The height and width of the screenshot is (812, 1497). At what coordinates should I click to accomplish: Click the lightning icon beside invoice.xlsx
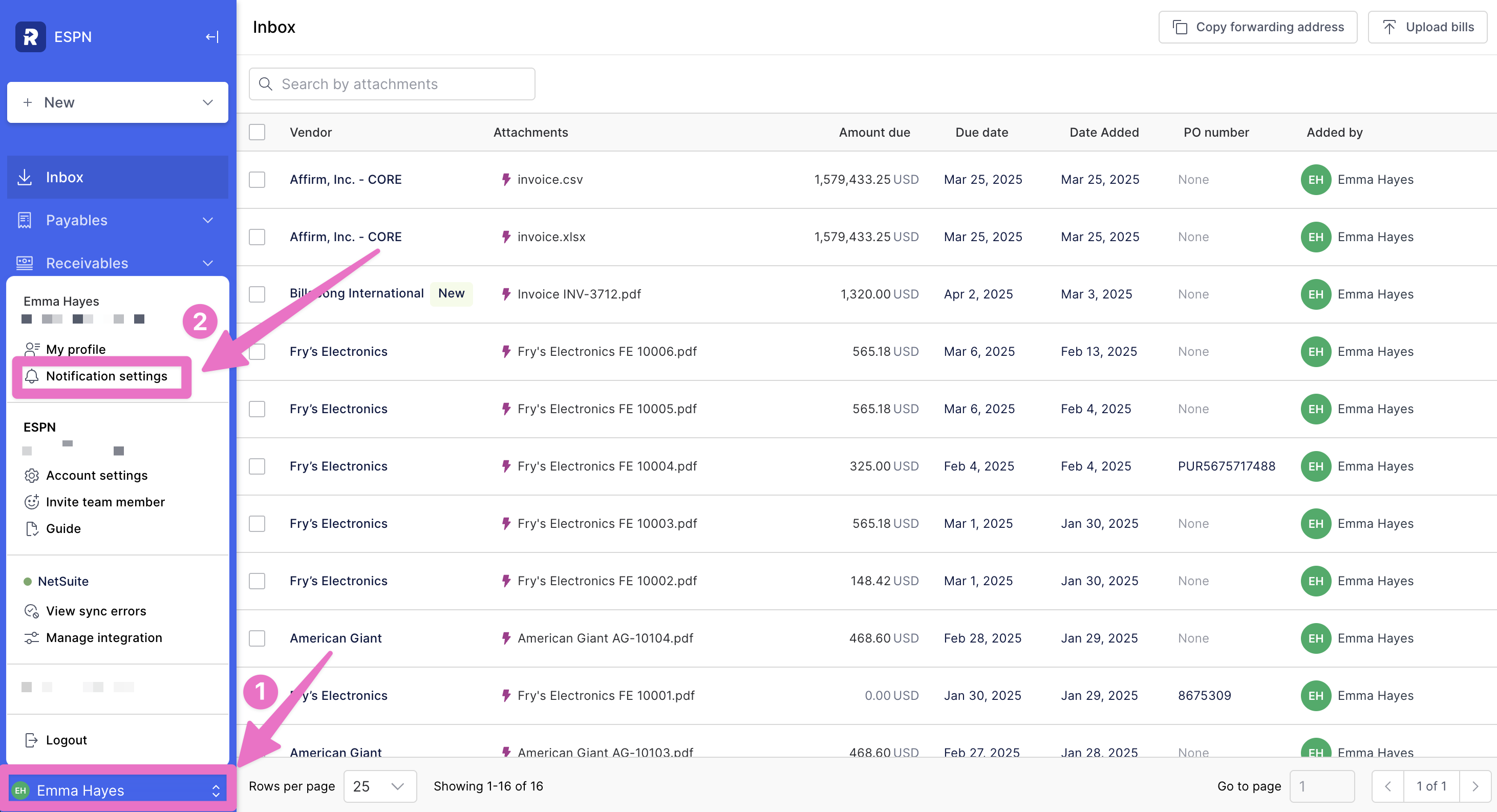(506, 237)
